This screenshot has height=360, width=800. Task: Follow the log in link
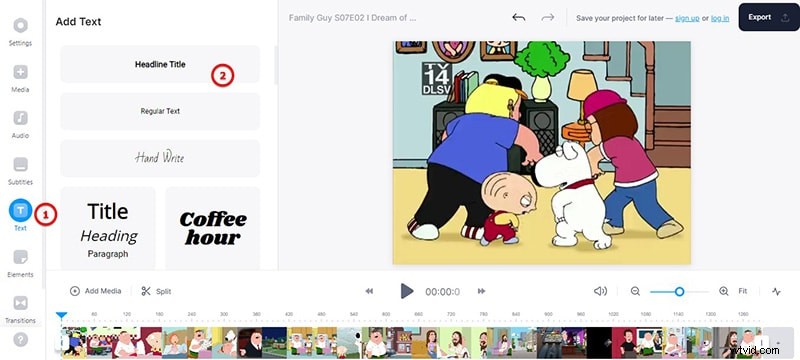(720, 18)
